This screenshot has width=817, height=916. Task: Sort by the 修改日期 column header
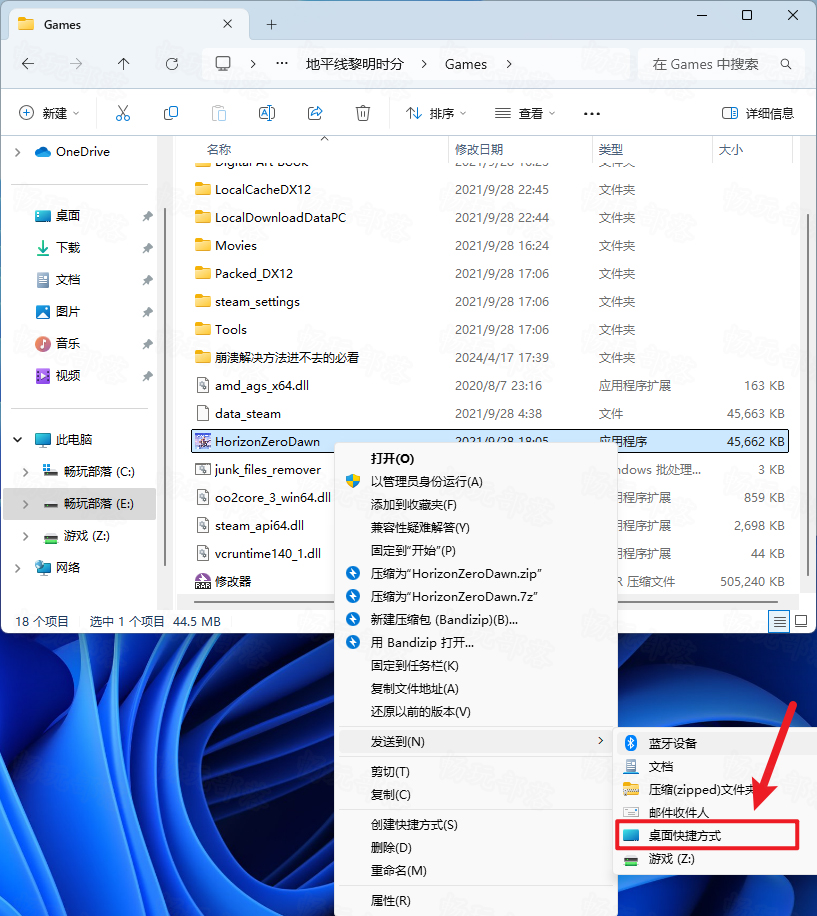click(479, 150)
